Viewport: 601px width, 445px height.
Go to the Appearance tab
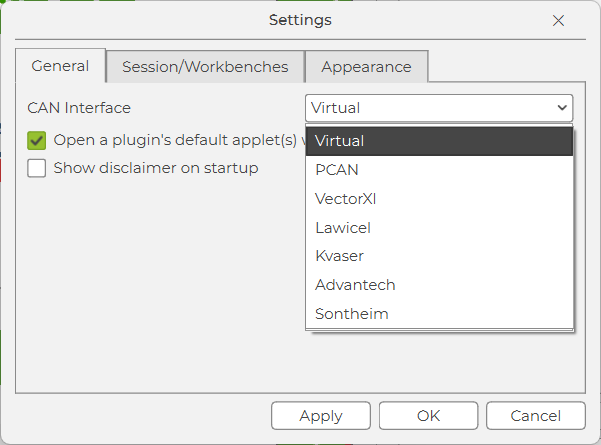tap(366, 67)
